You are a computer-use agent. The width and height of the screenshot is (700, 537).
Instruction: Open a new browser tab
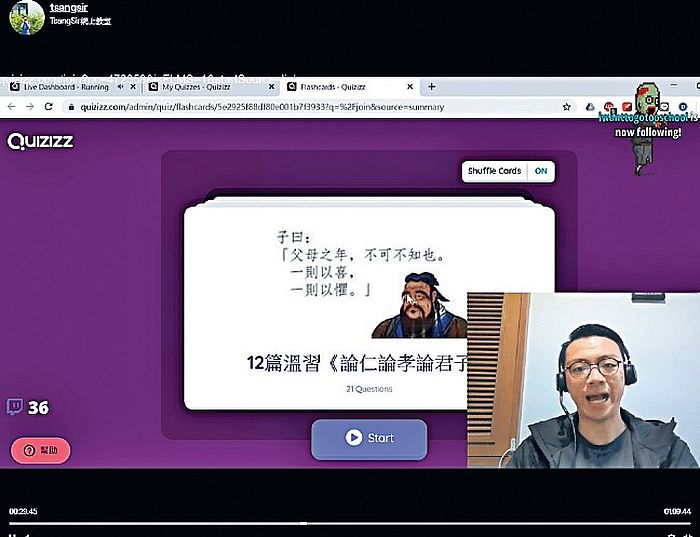(x=431, y=87)
